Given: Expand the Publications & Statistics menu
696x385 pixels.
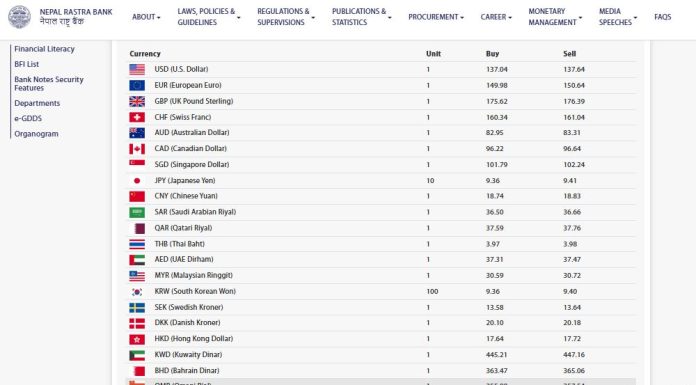Looking at the screenshot, I should (361, 17).
